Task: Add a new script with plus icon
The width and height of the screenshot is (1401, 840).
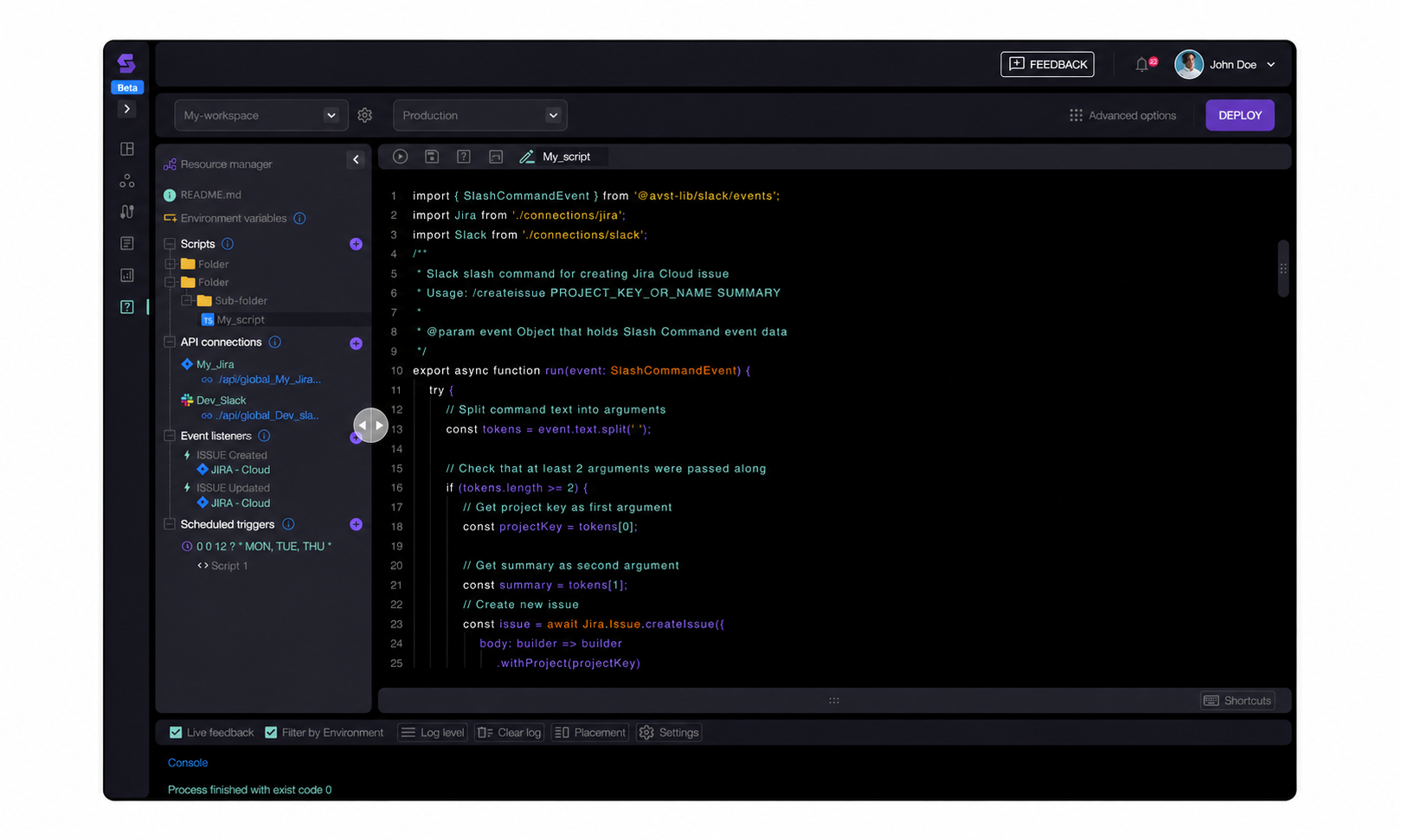Action: tap(356, 244)
